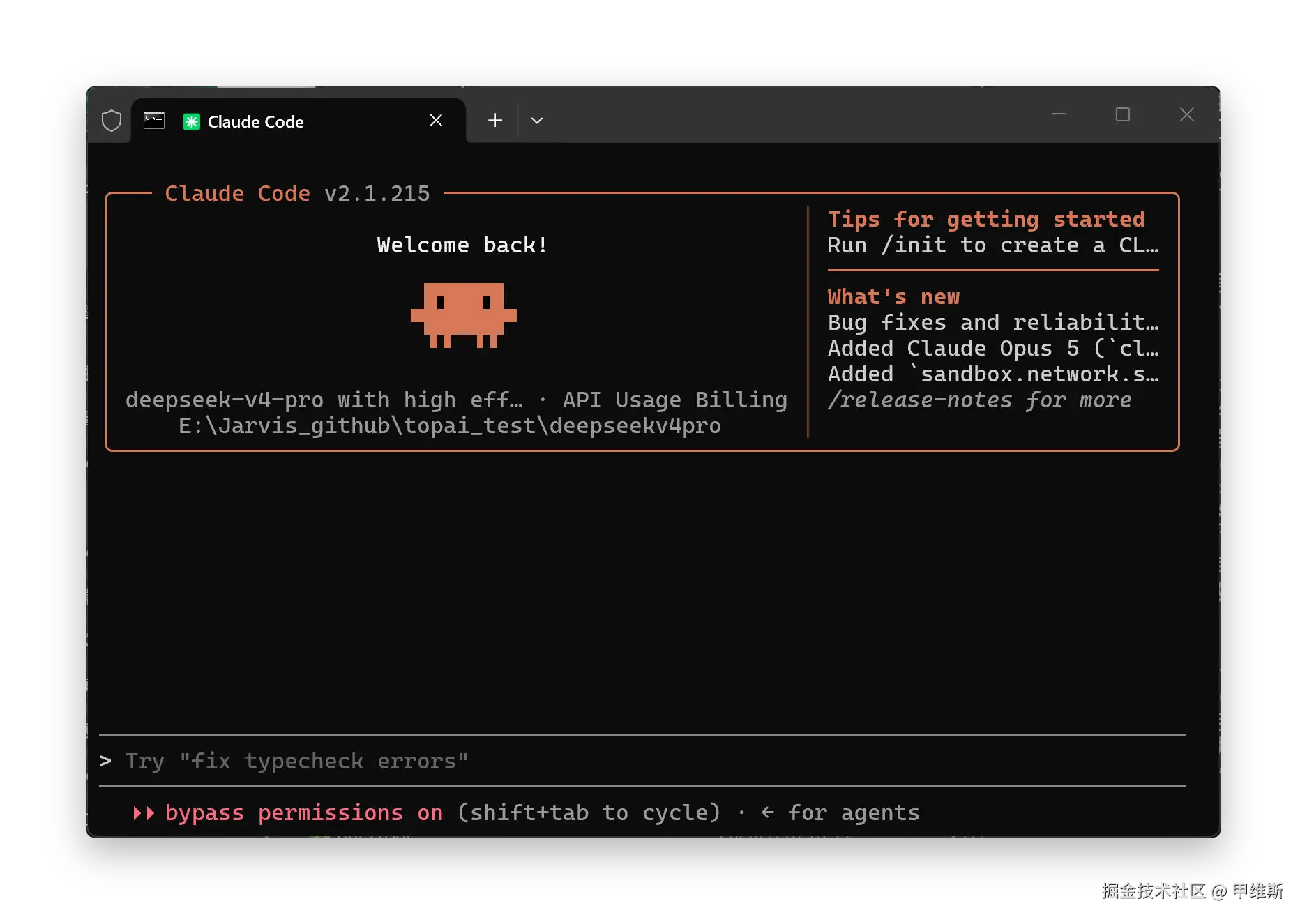Click the "Claude Code v2.1.215" title
This screenshot has width=1307, height=924.
point(298,193)
